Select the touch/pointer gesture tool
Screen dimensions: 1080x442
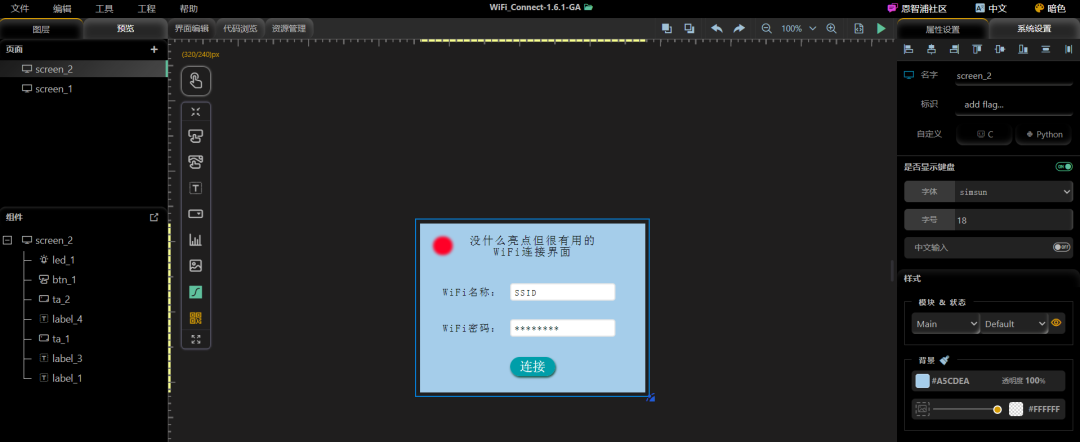click(x=196, y=81)
